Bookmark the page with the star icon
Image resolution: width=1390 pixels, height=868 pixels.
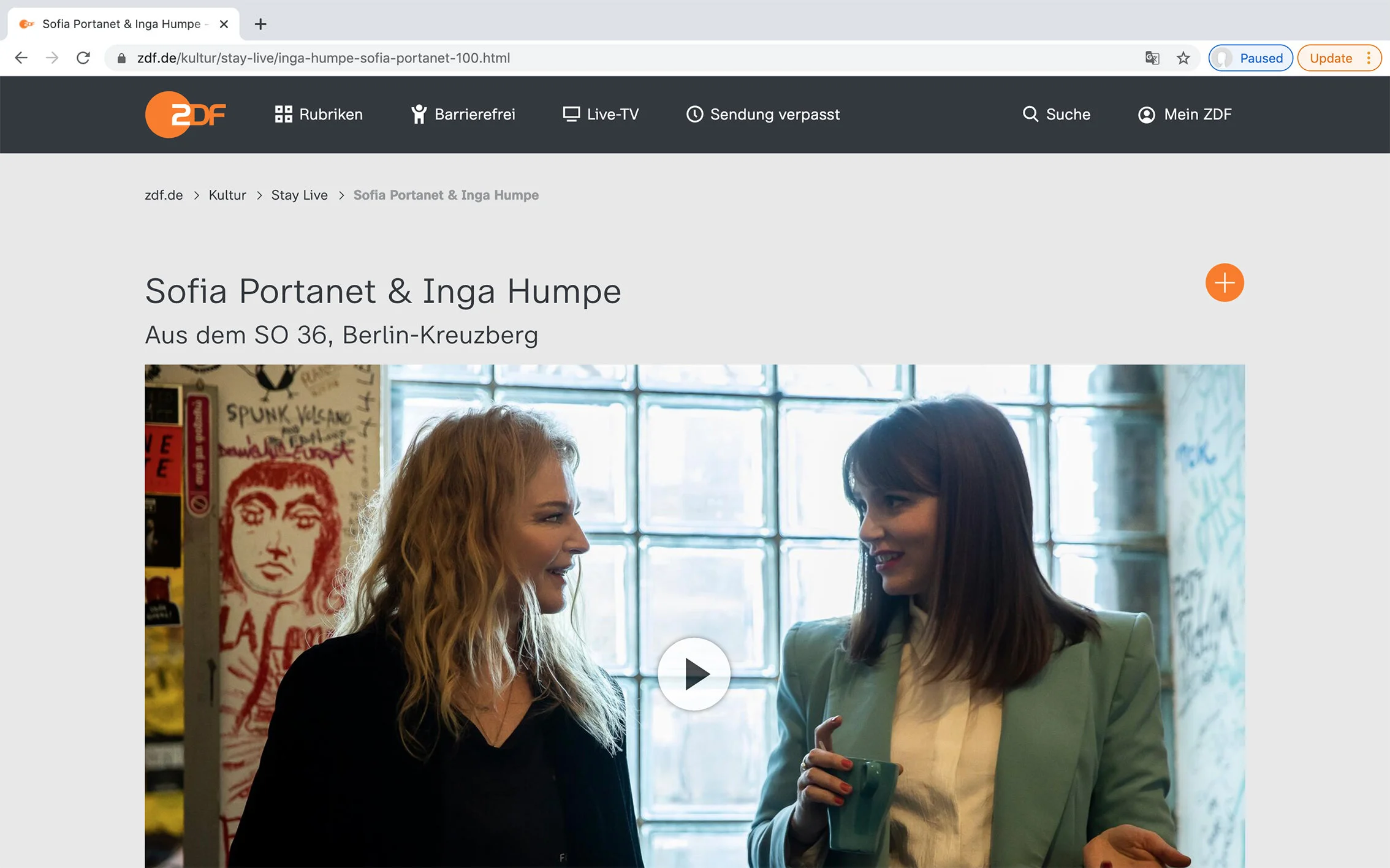(1183, 58)
